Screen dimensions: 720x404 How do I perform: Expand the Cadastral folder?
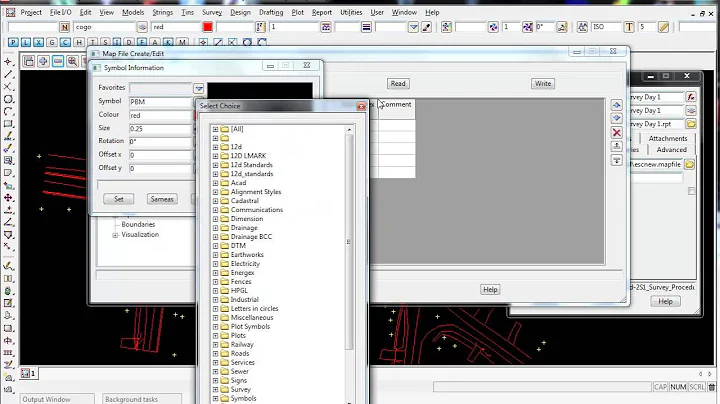pyautogui.click(x=215, y=201)
